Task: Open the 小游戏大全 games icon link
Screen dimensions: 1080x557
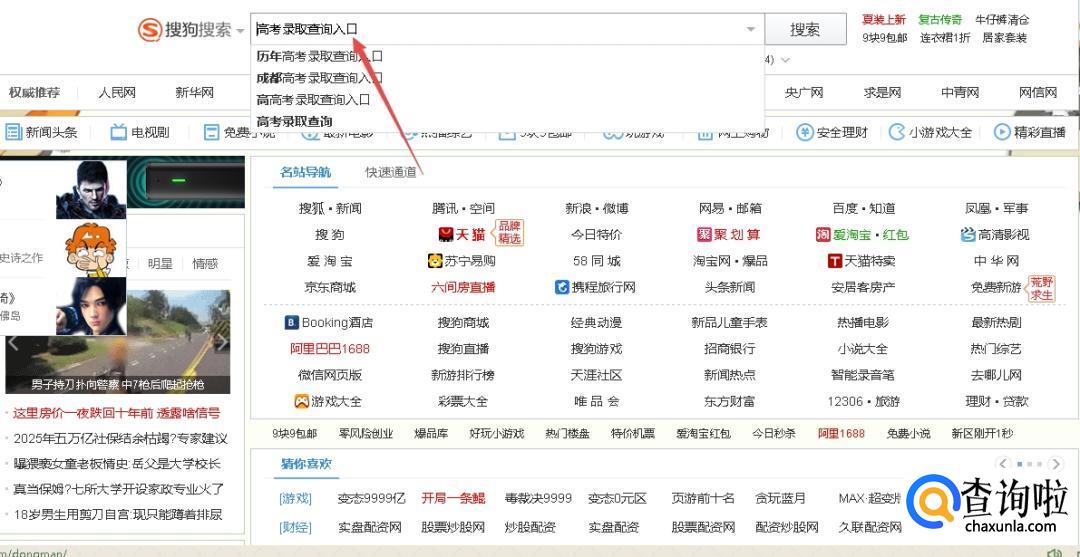Action: coord(897,132)
